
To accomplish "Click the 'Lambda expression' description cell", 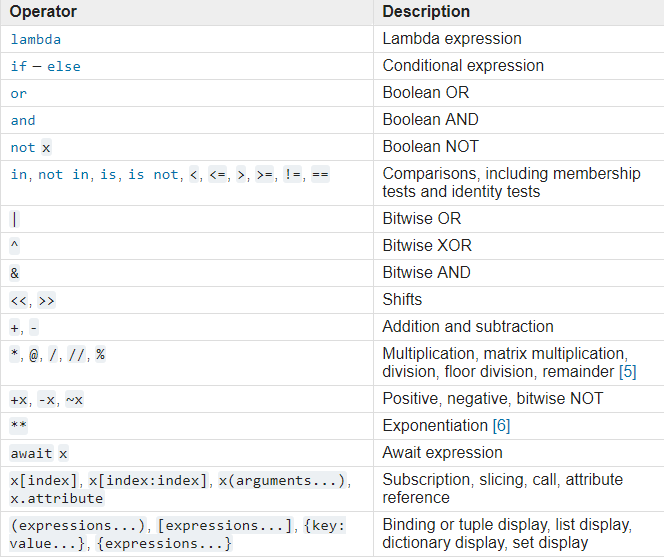I will click(452, 39).
